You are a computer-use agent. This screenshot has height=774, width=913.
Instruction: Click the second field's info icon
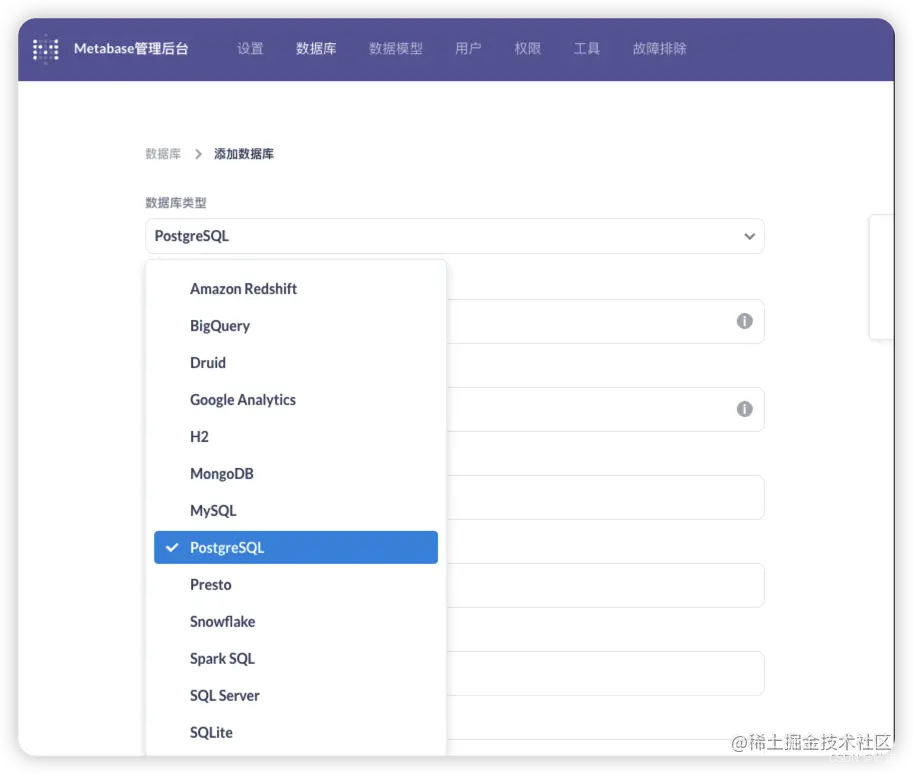[x=744, y=409]
